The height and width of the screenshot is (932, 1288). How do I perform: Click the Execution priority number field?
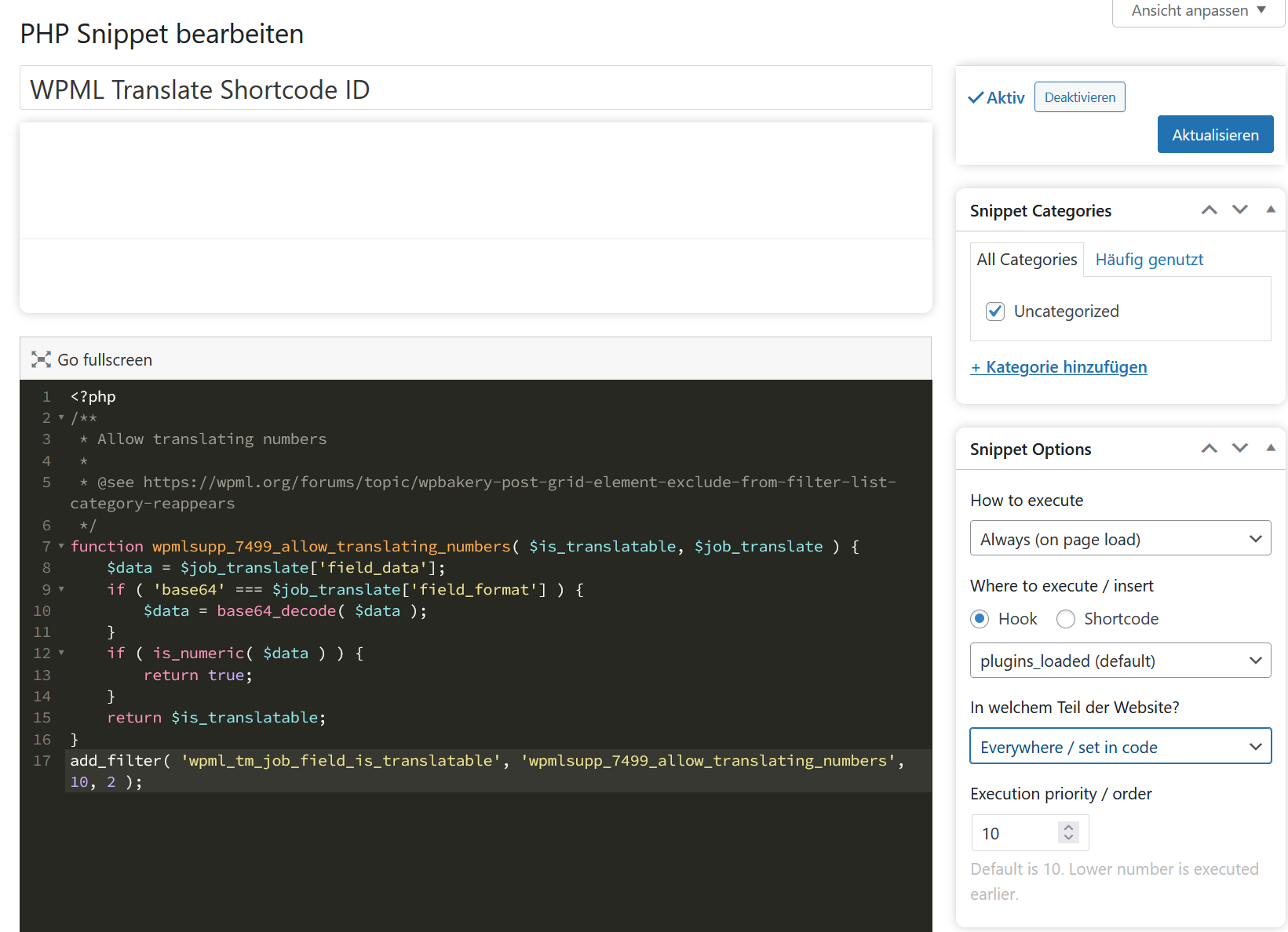pyautogui.click(x=1030, y=833)
